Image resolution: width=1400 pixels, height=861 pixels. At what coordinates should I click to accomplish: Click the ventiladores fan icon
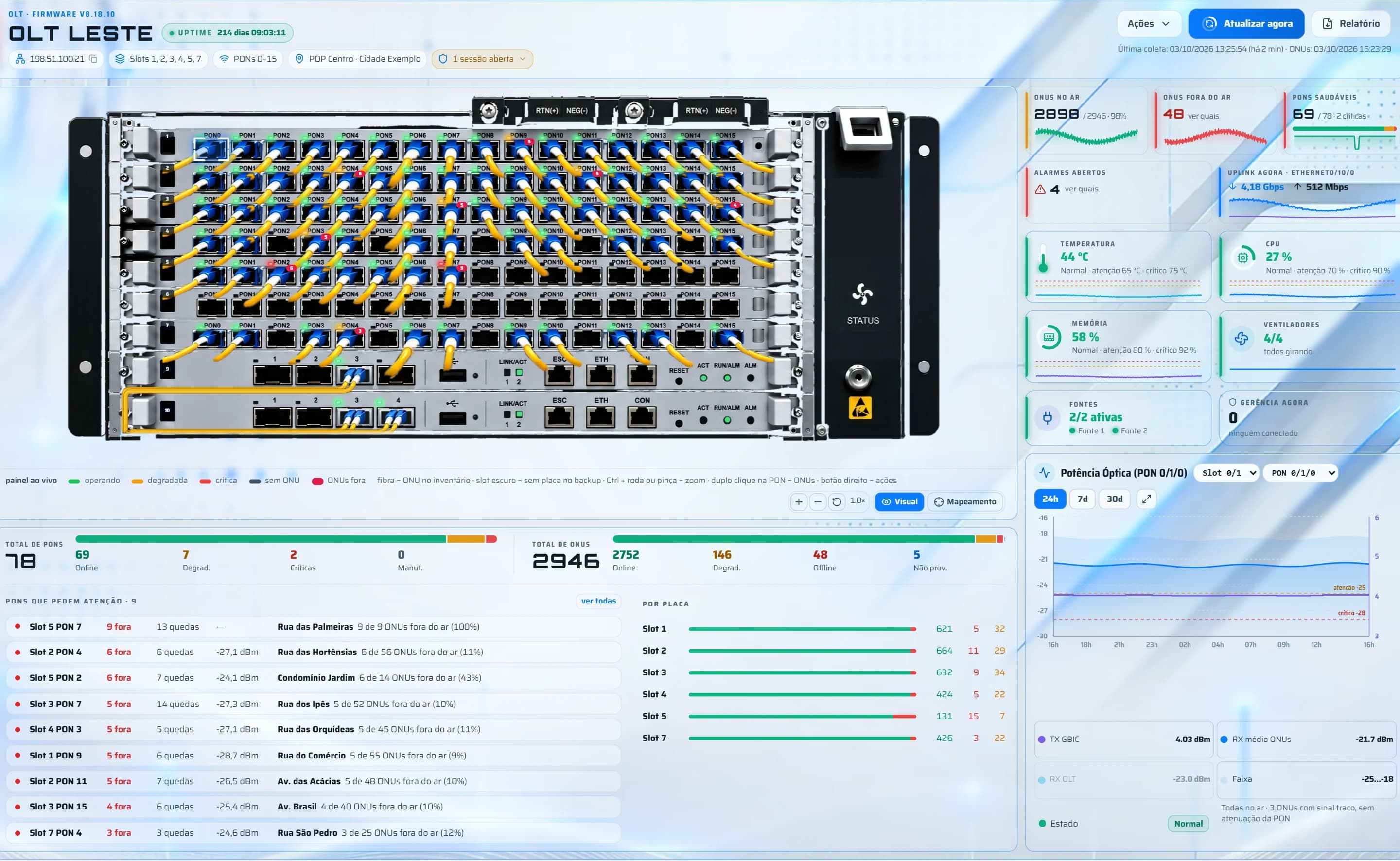click(x=1242, y=338)
